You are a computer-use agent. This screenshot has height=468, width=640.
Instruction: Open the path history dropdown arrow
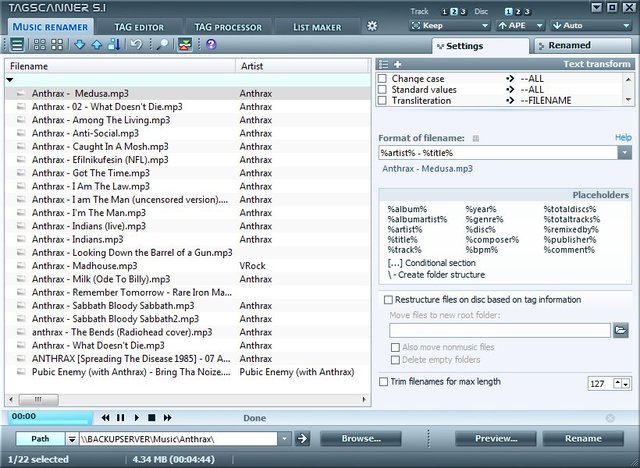click(284, 439)
